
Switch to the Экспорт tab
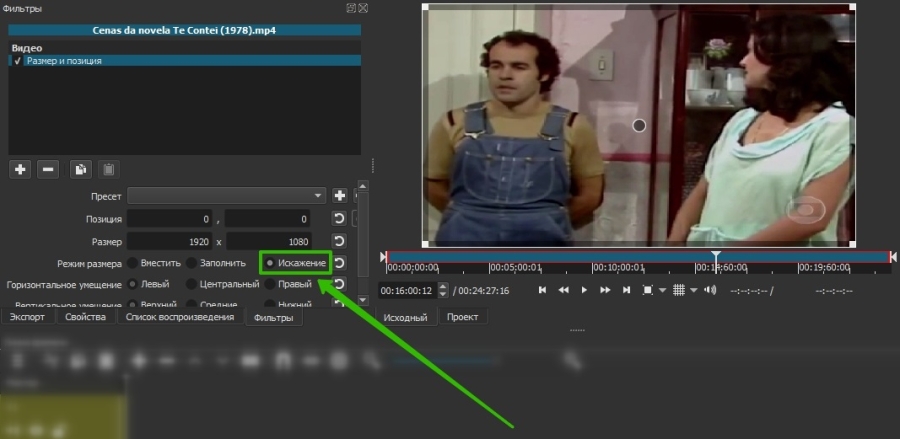27,317
